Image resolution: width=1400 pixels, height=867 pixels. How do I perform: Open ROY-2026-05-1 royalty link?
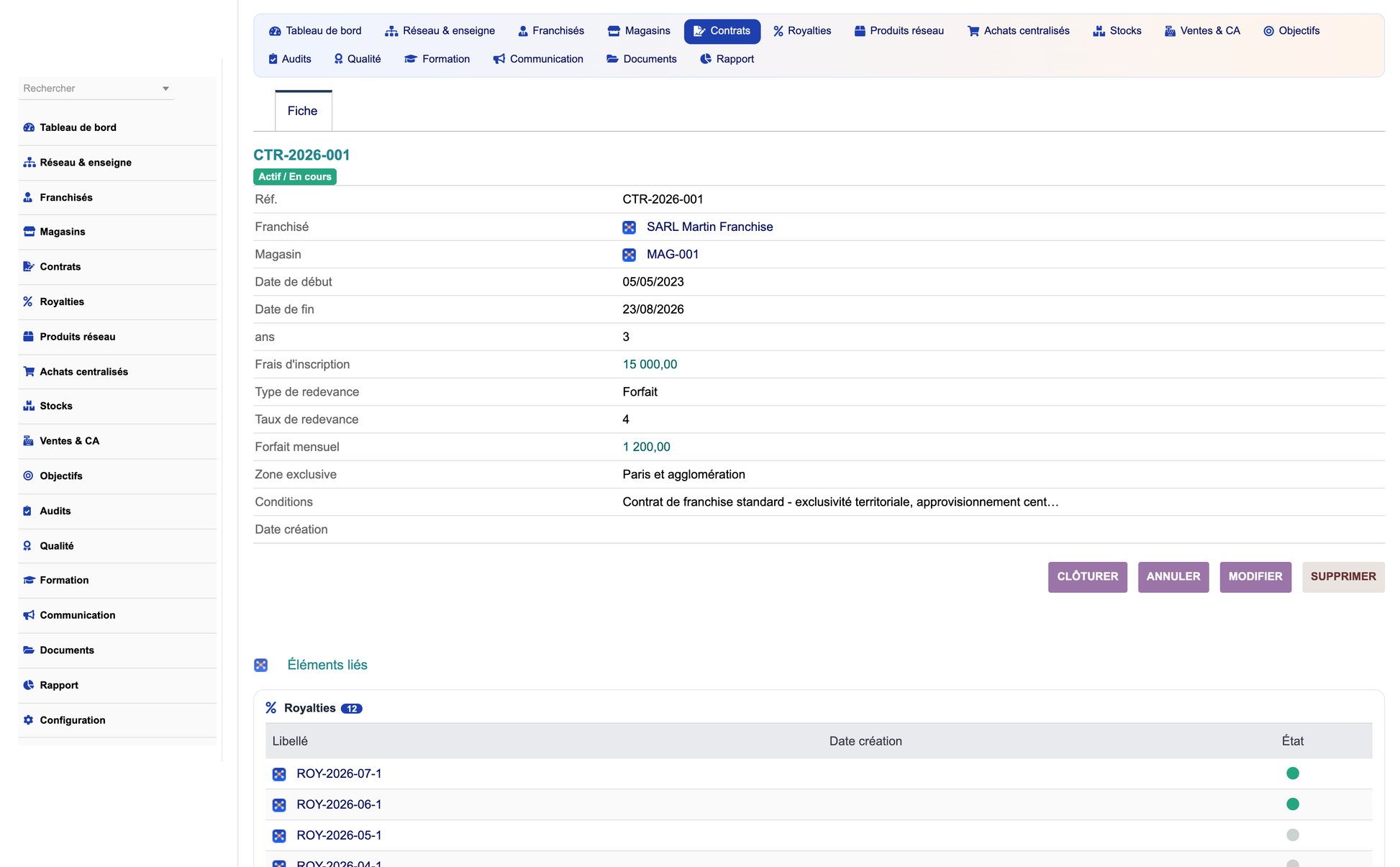(x=339, y=835)
